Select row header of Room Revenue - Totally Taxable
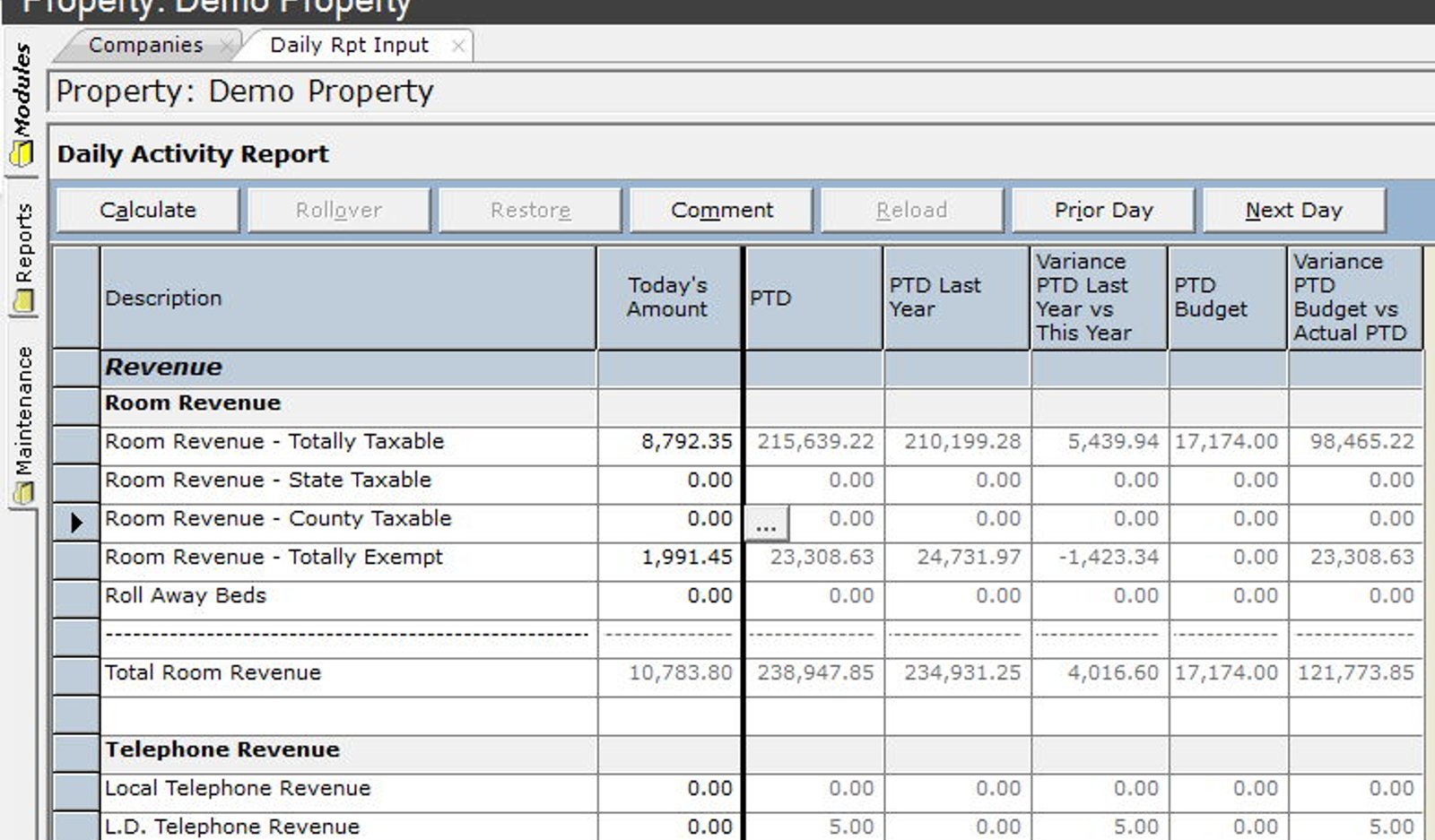Viewport: 1435px width, 840px height. click(76, 446)
